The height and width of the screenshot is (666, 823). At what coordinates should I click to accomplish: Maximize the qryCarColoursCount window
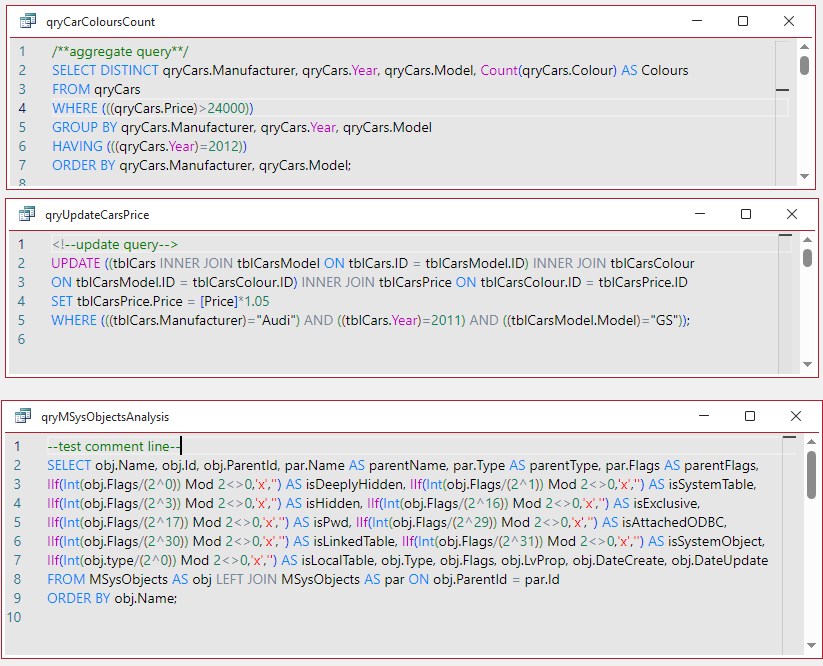743,21
